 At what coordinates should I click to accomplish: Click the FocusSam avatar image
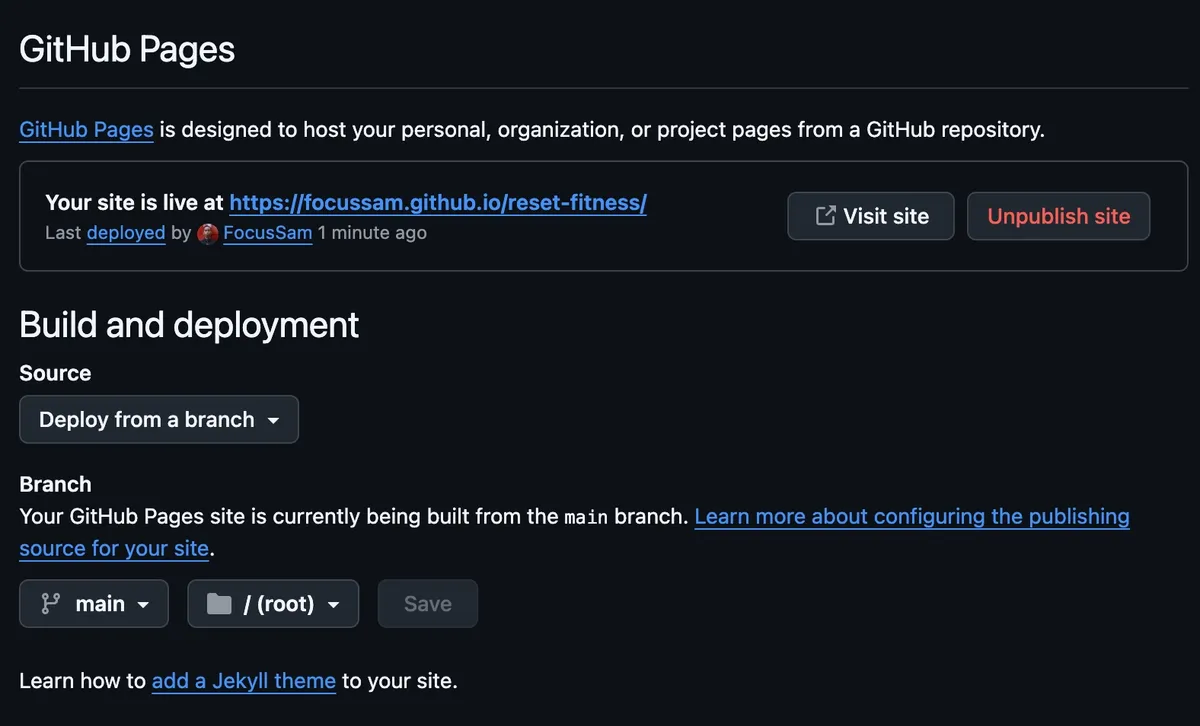tap(208, 233)
